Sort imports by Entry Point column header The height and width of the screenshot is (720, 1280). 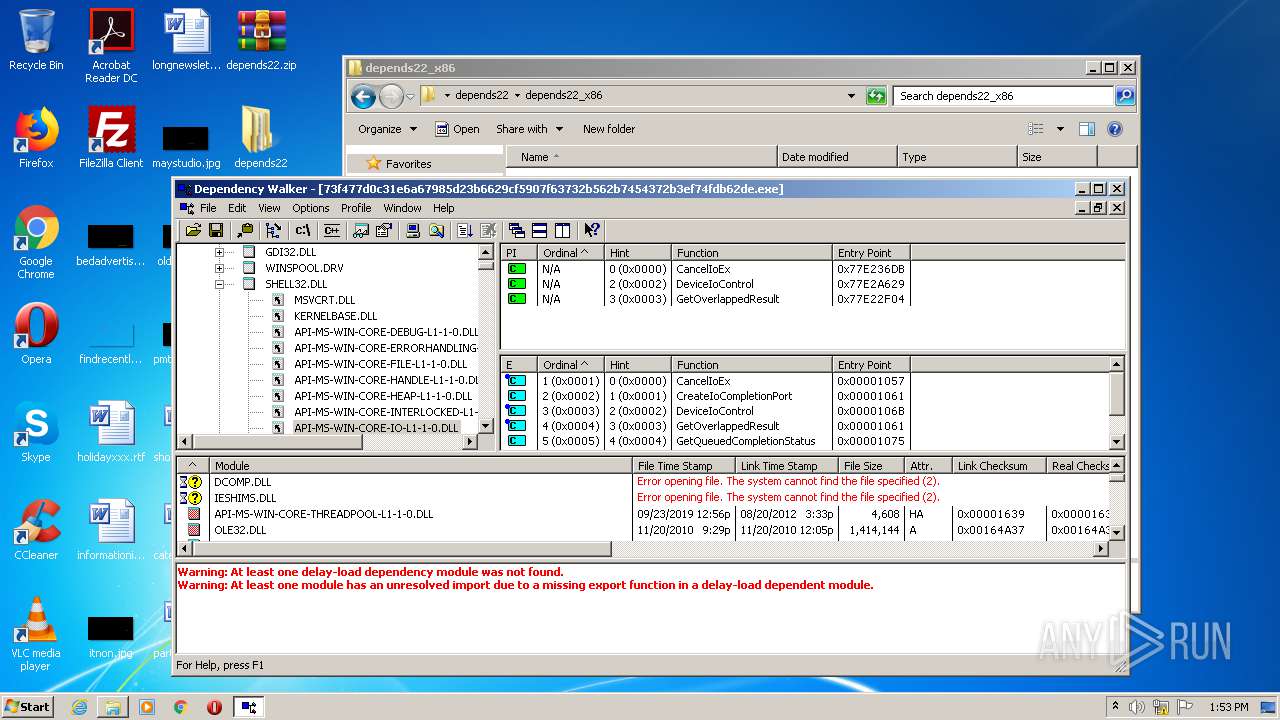click(872, 253)
